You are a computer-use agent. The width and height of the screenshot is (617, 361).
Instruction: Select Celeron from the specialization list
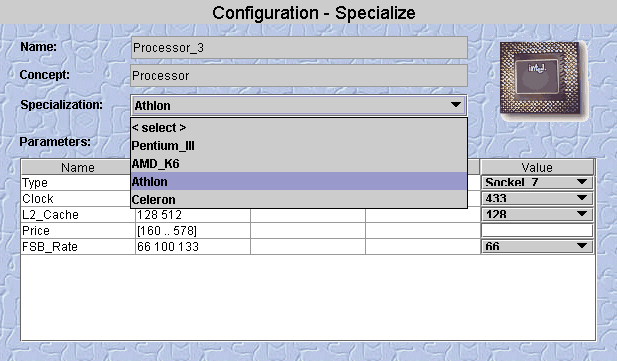(x=299, y=199)
